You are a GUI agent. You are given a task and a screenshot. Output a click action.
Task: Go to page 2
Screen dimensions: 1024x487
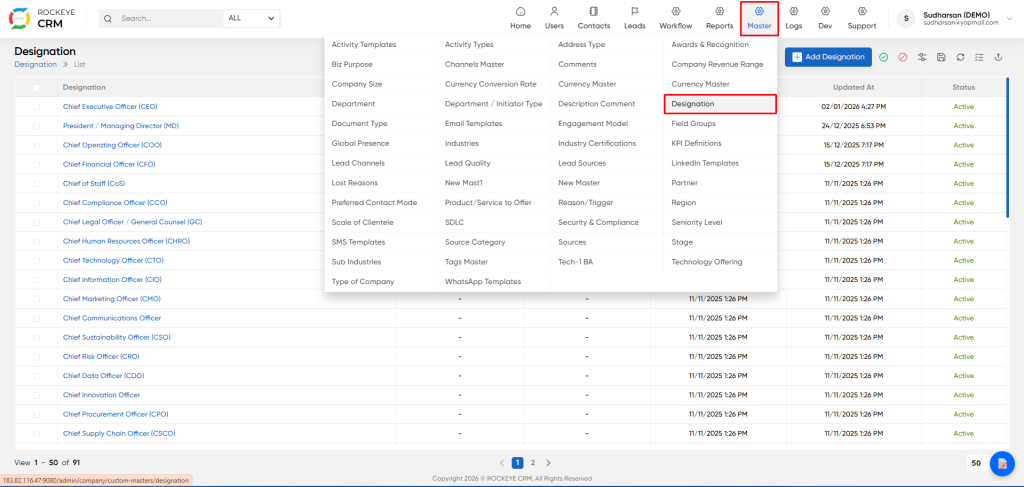coord(533,463)
